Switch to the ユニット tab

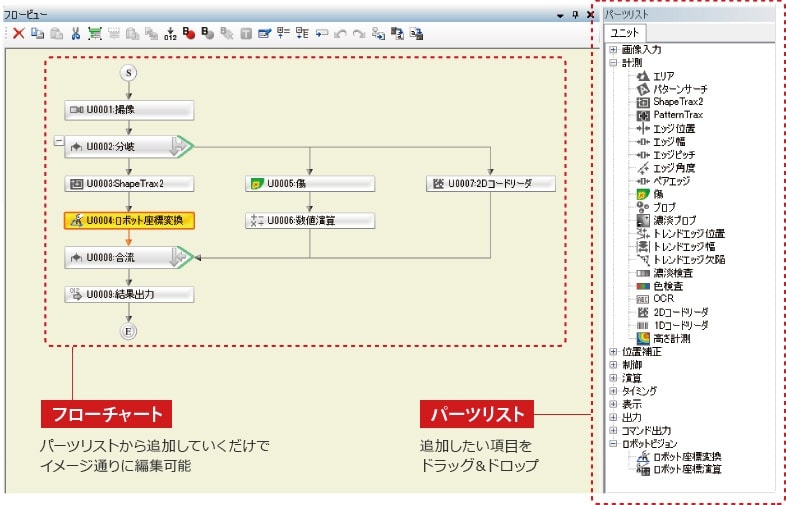click(626, 34)
